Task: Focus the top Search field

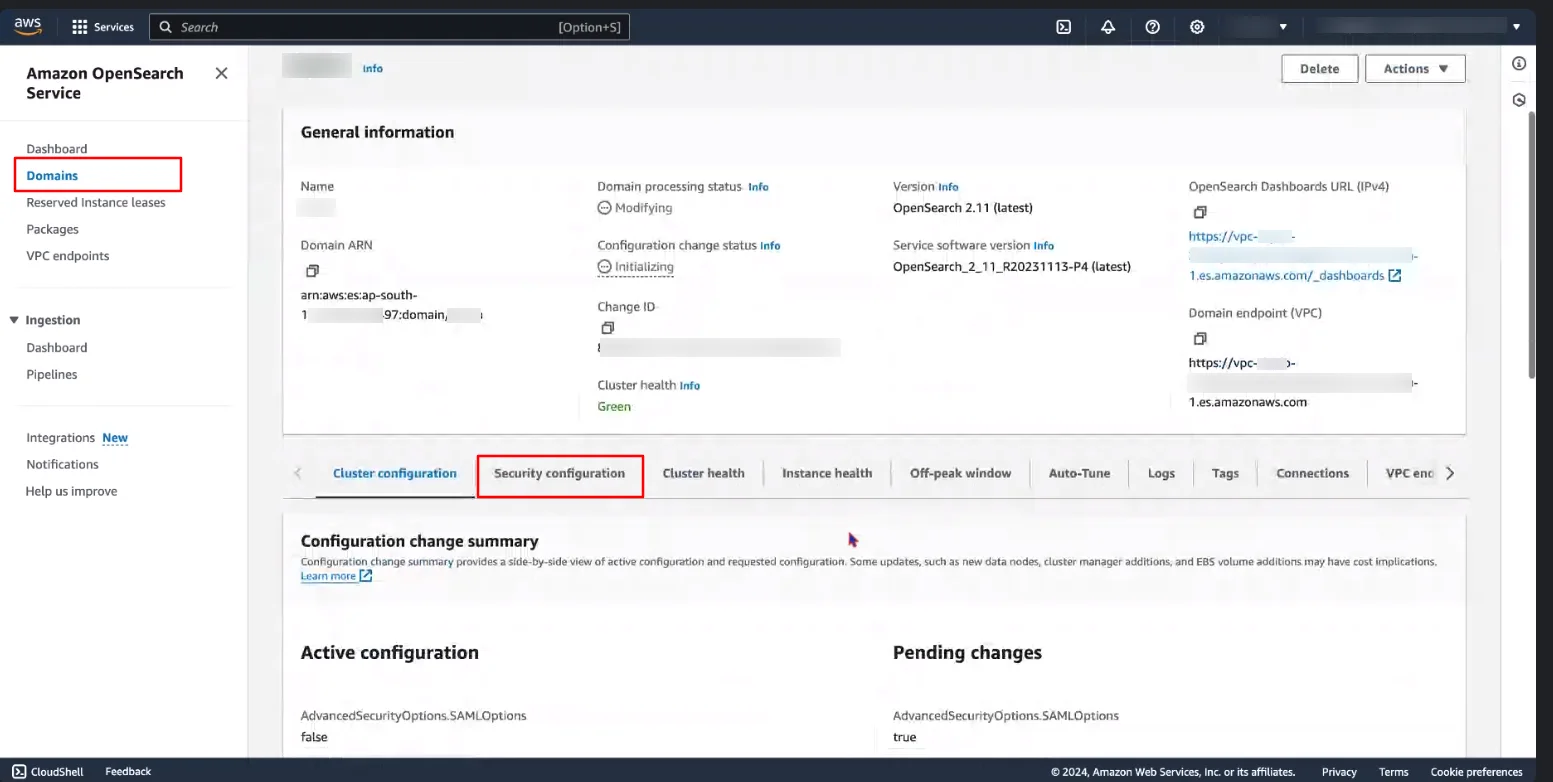Action: pyautogui.click(x=389, y=27)
